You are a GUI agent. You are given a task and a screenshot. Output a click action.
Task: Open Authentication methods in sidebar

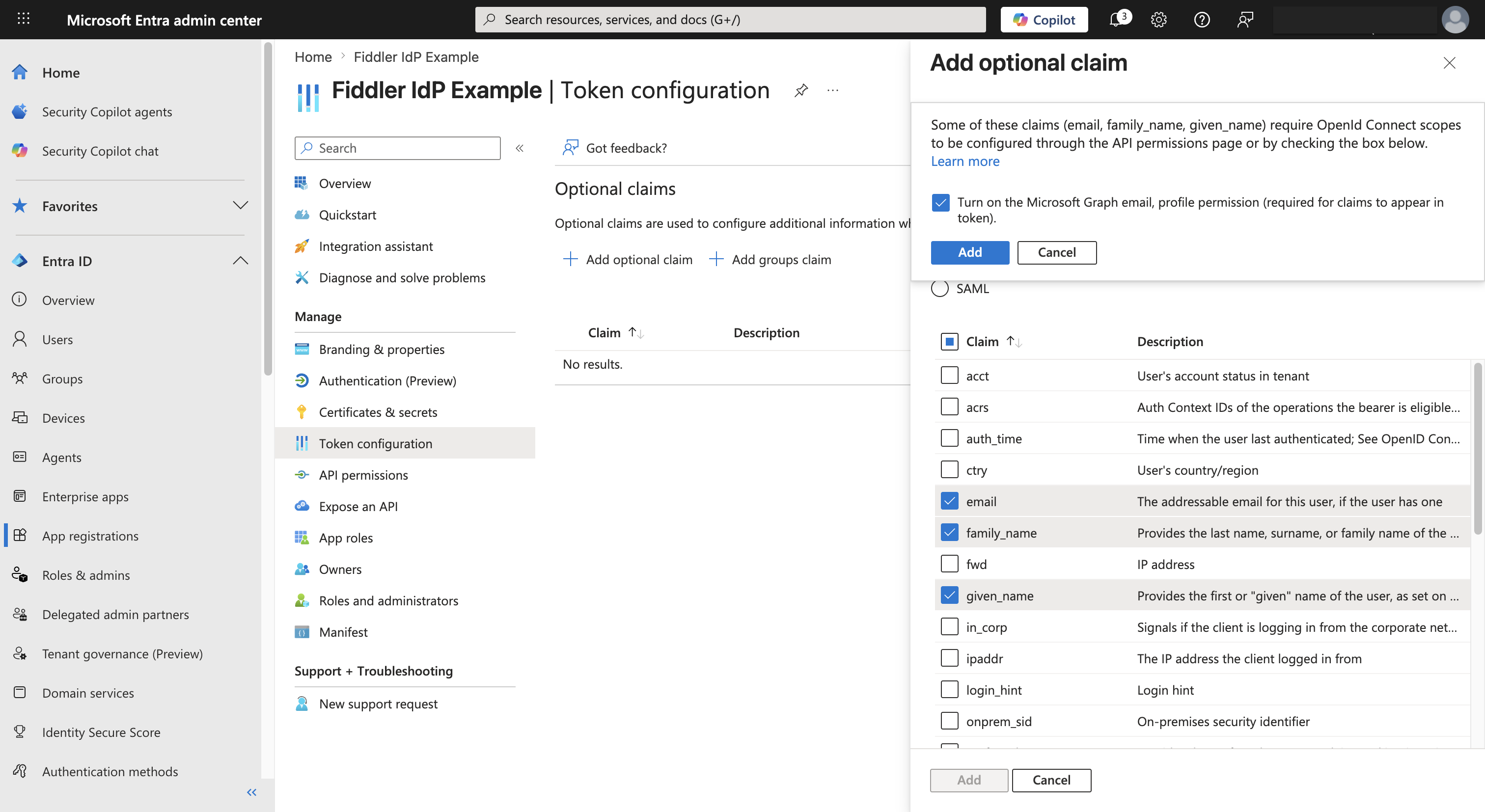point(110,771)
